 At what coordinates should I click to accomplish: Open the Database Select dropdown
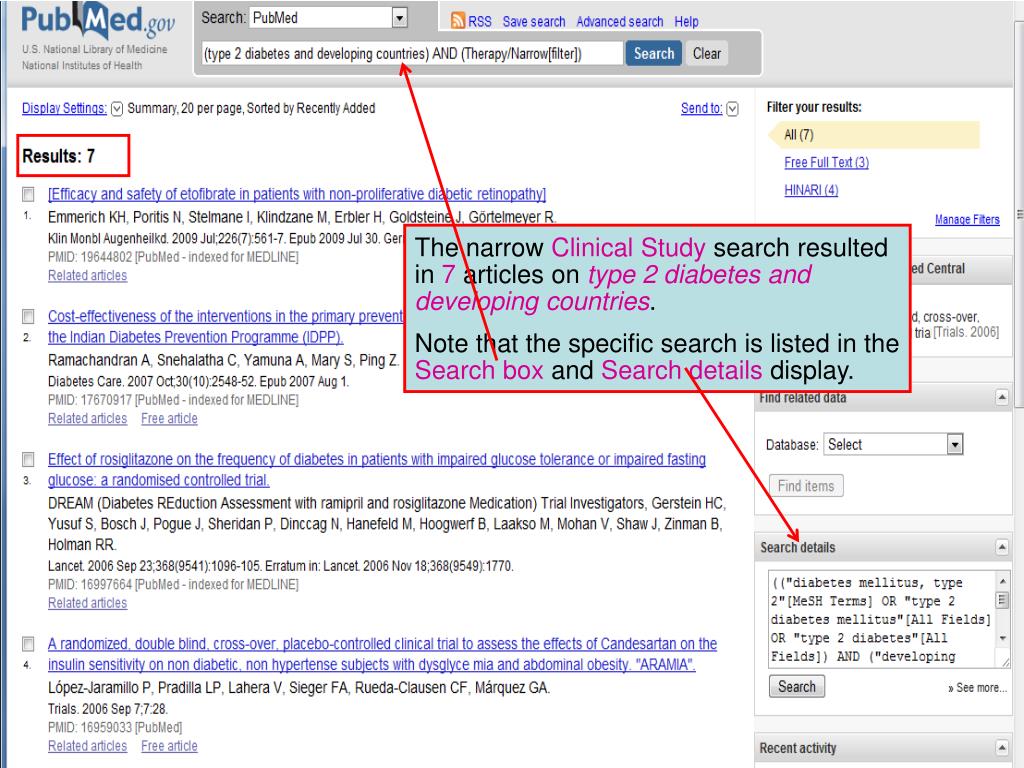click(893, 445)
